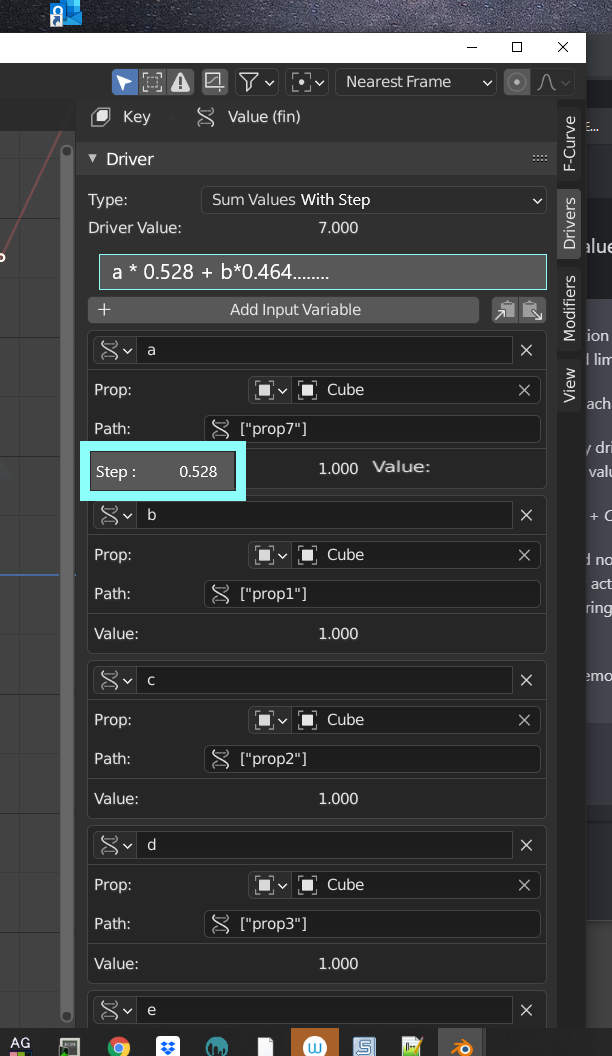612x1056 pixels.
Task: Open the funnel Filters popover
Action: (257, 82)
